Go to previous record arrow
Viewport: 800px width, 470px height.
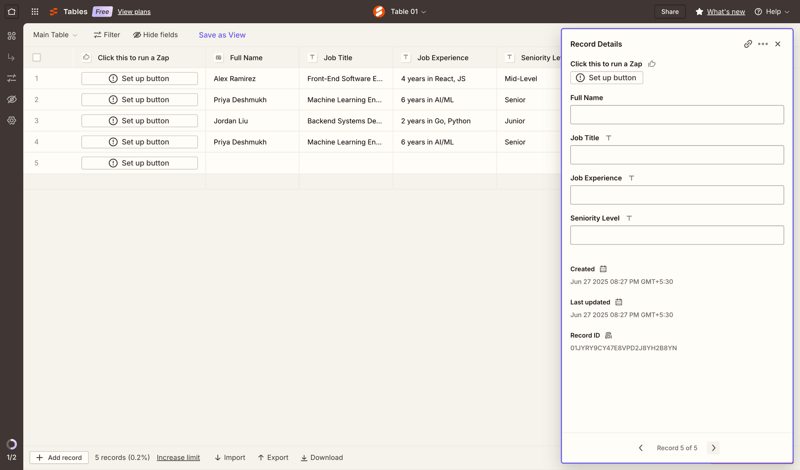pos(641,448)
